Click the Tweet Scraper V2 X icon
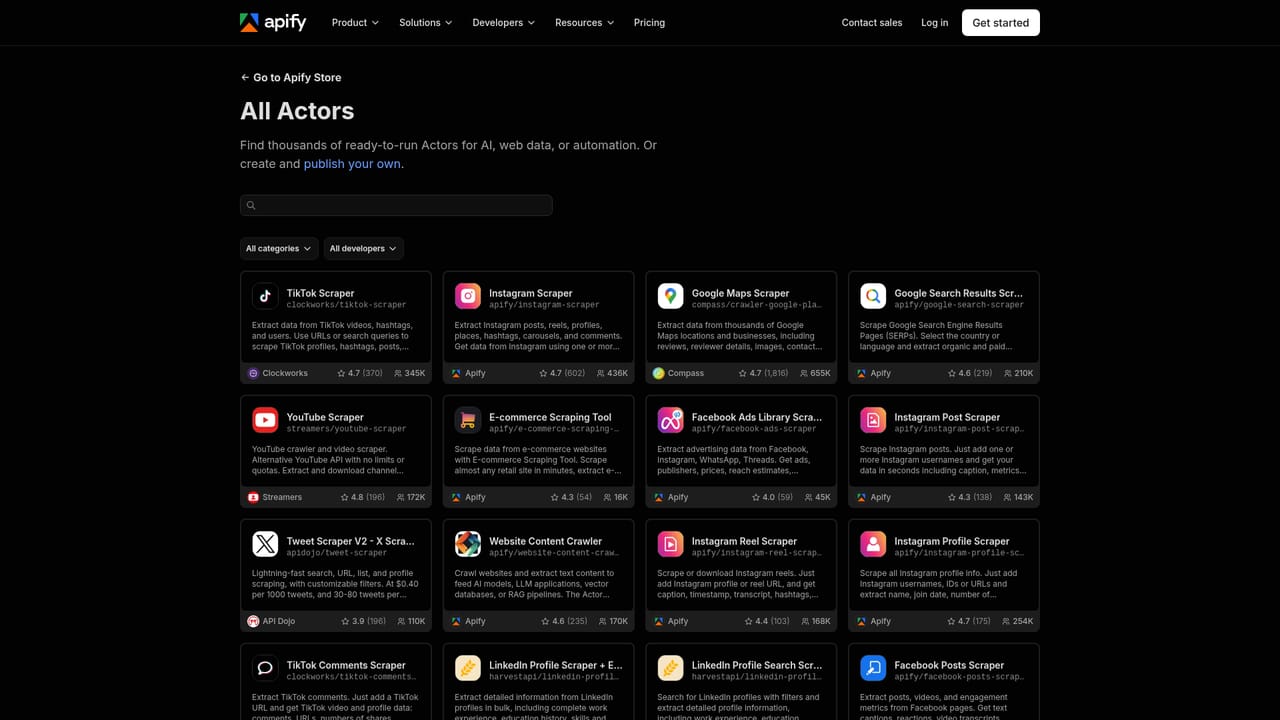1280x720 pixels. click(265, 544)
